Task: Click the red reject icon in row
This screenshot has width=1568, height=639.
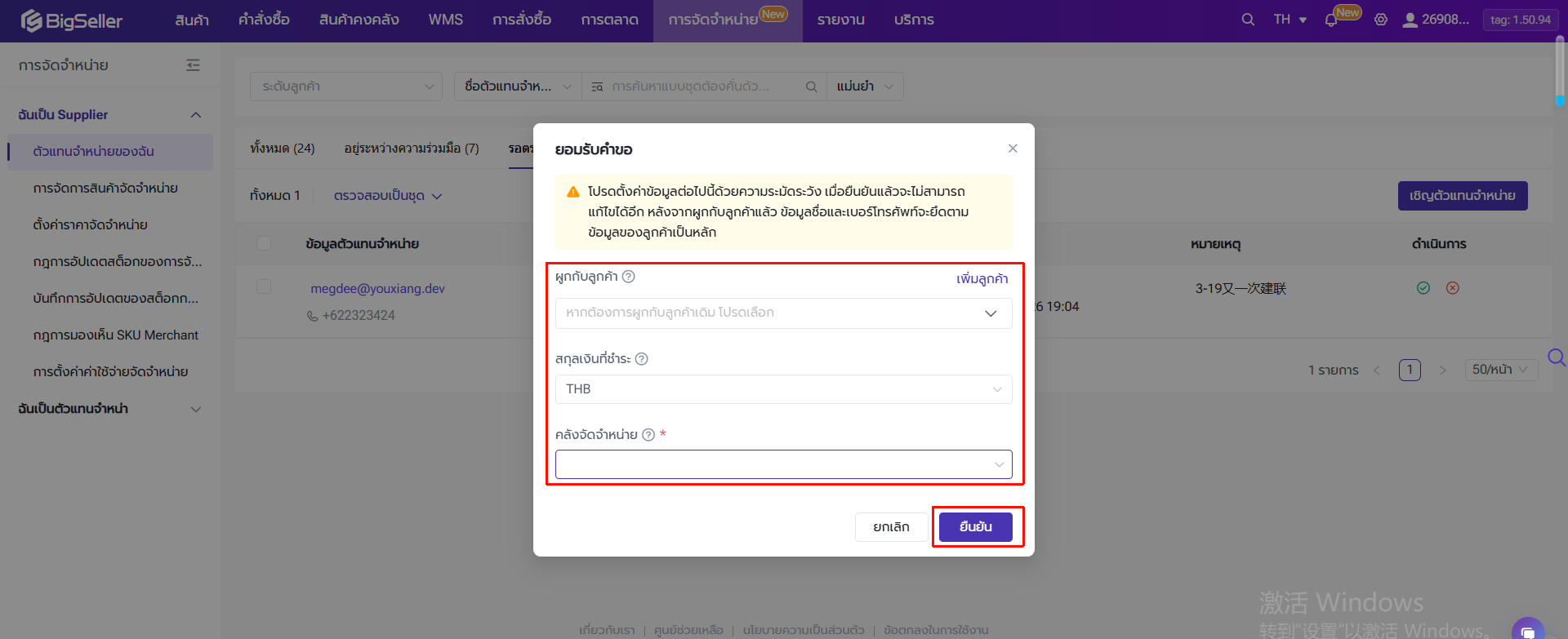Action: coord(1453,288)
